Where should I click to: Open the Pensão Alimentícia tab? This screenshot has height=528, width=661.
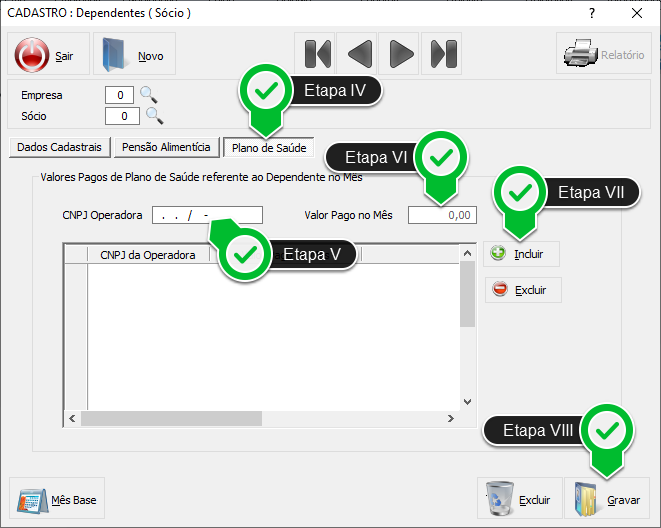166,147
